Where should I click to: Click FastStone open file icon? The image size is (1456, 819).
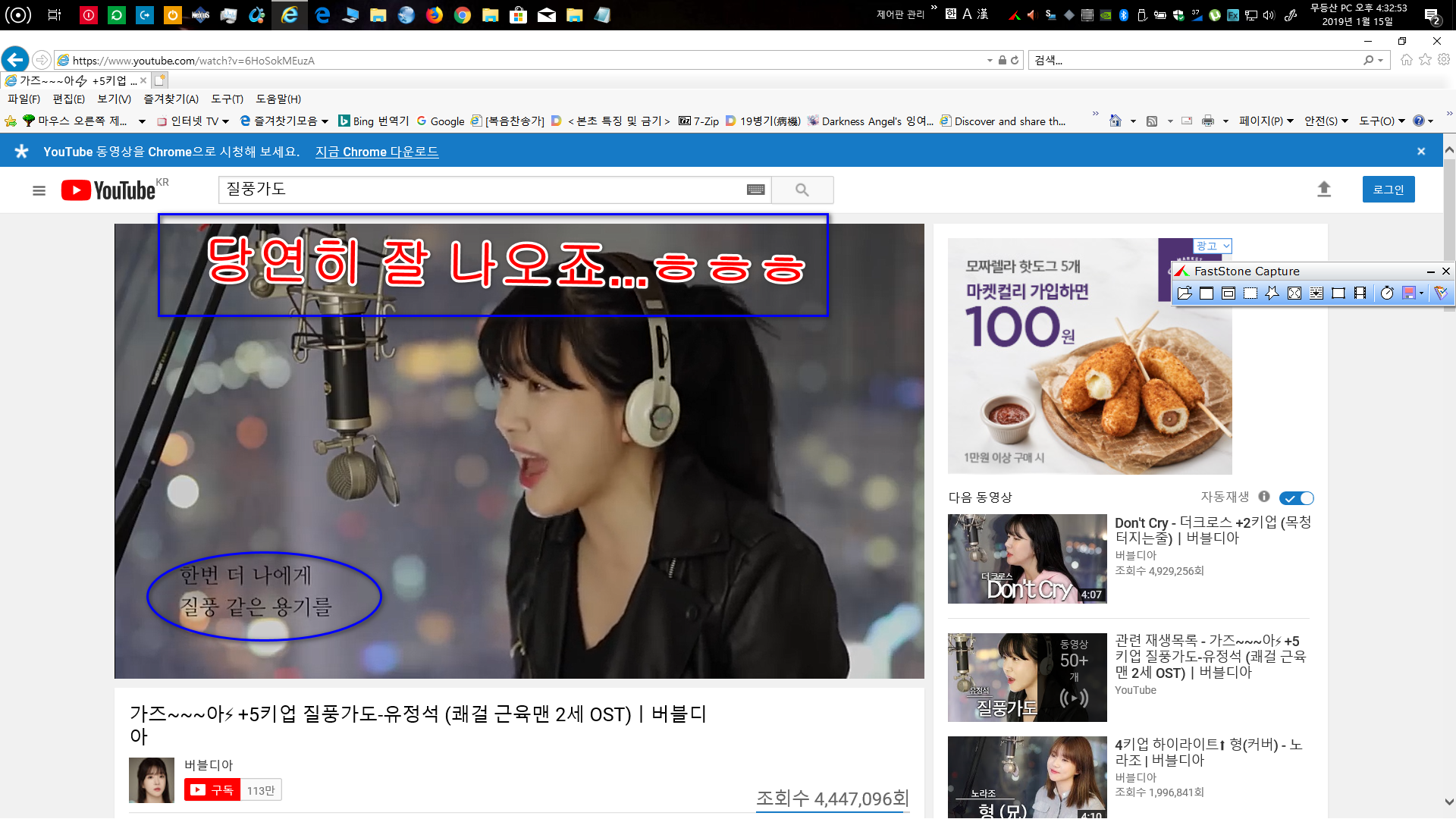(1185, 293)
